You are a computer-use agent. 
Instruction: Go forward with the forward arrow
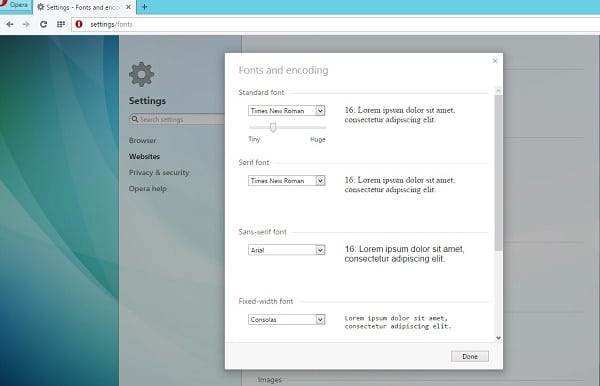[26, 24]
